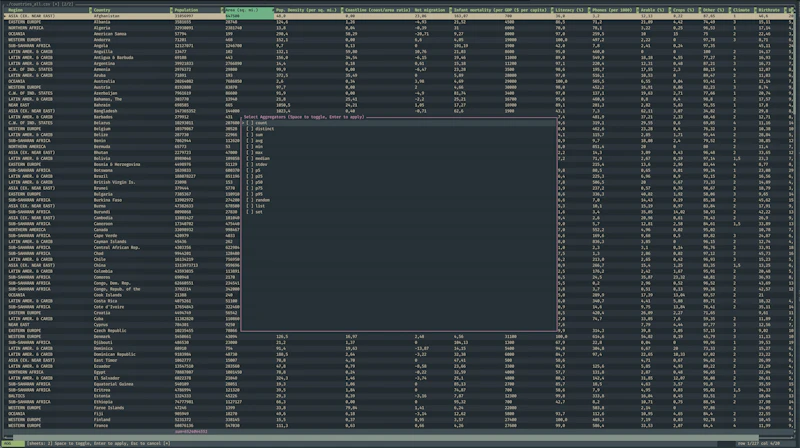Click the Coastline column header
This screenshot has height=448, width=800.
[377, 10]
